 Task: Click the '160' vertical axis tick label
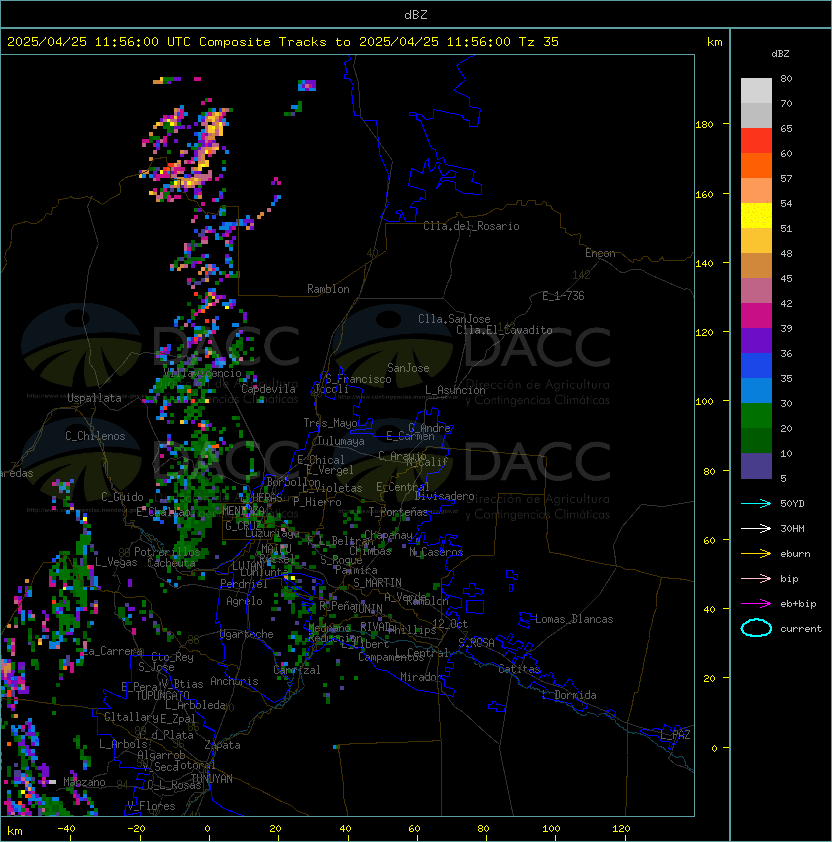(704, 194)
